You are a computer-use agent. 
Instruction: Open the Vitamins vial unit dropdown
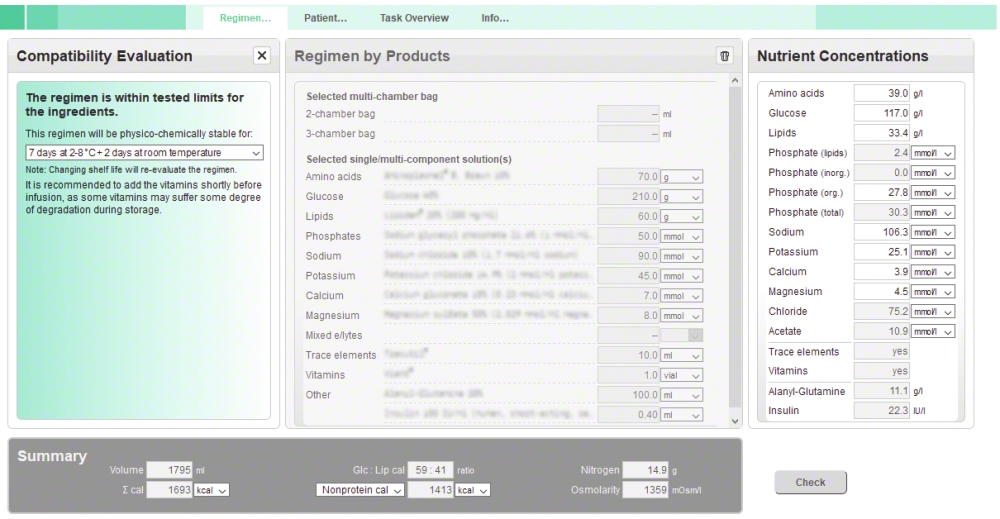point(682,375)
